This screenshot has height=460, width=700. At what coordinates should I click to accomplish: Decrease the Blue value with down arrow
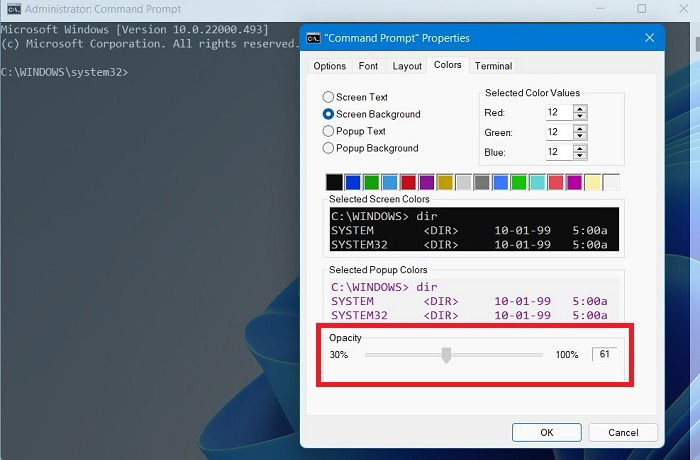point(580,155)
